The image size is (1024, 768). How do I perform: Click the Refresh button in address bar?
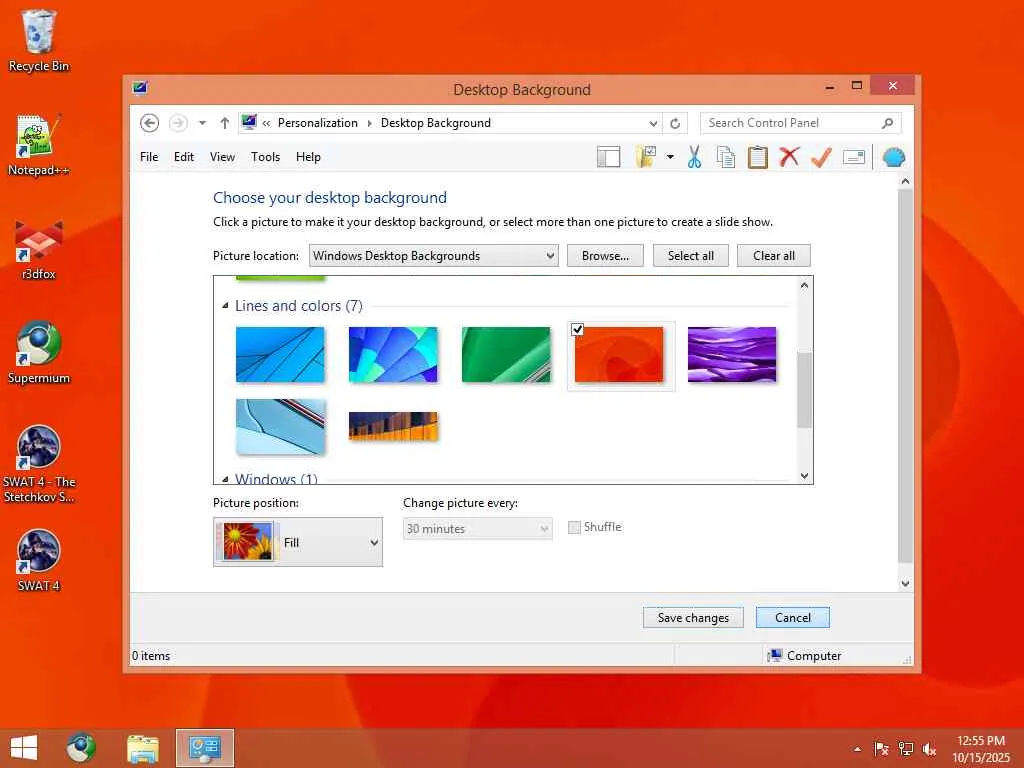click(675, 123)
